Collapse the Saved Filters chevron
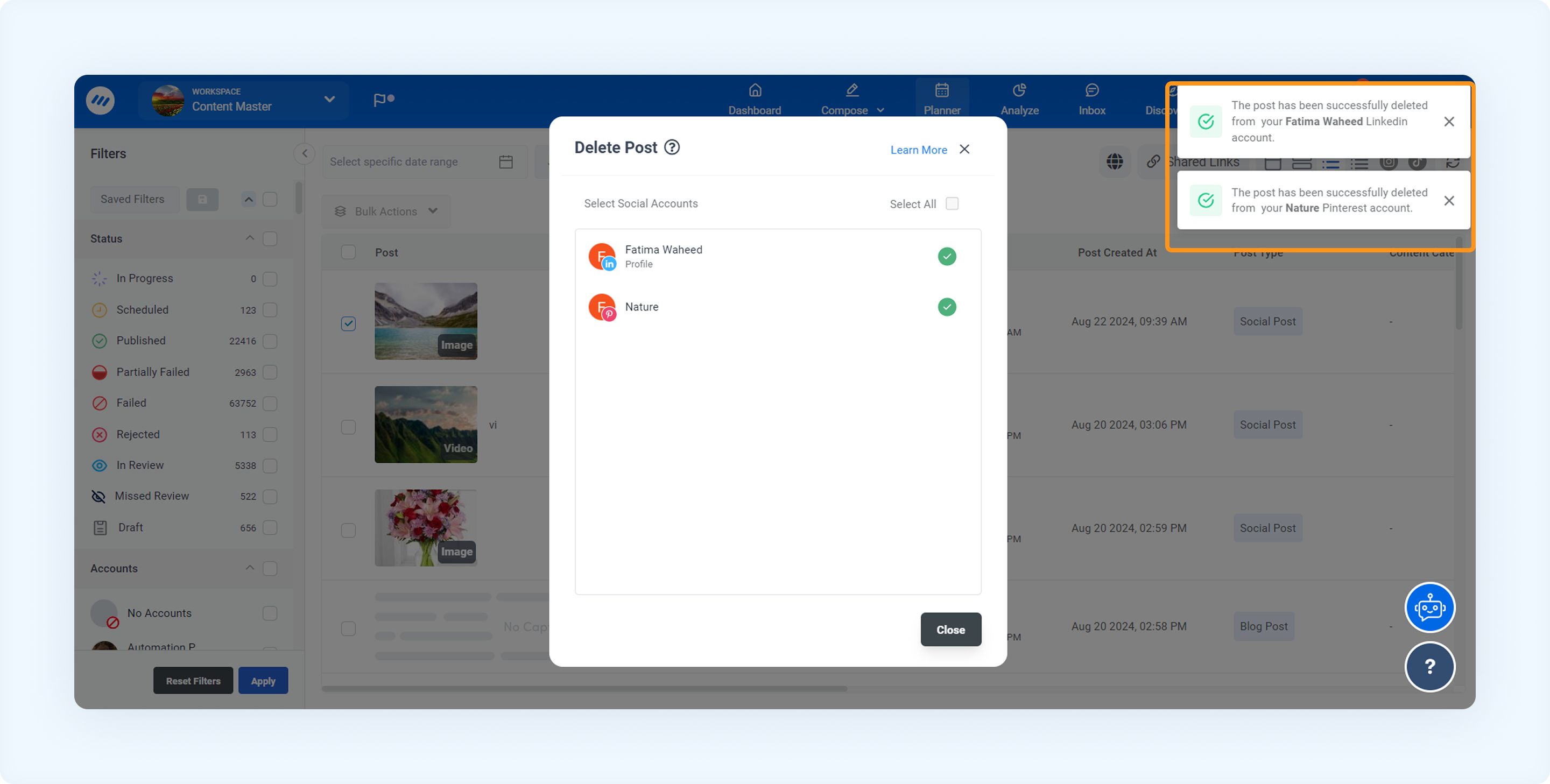 coord(249,199)
